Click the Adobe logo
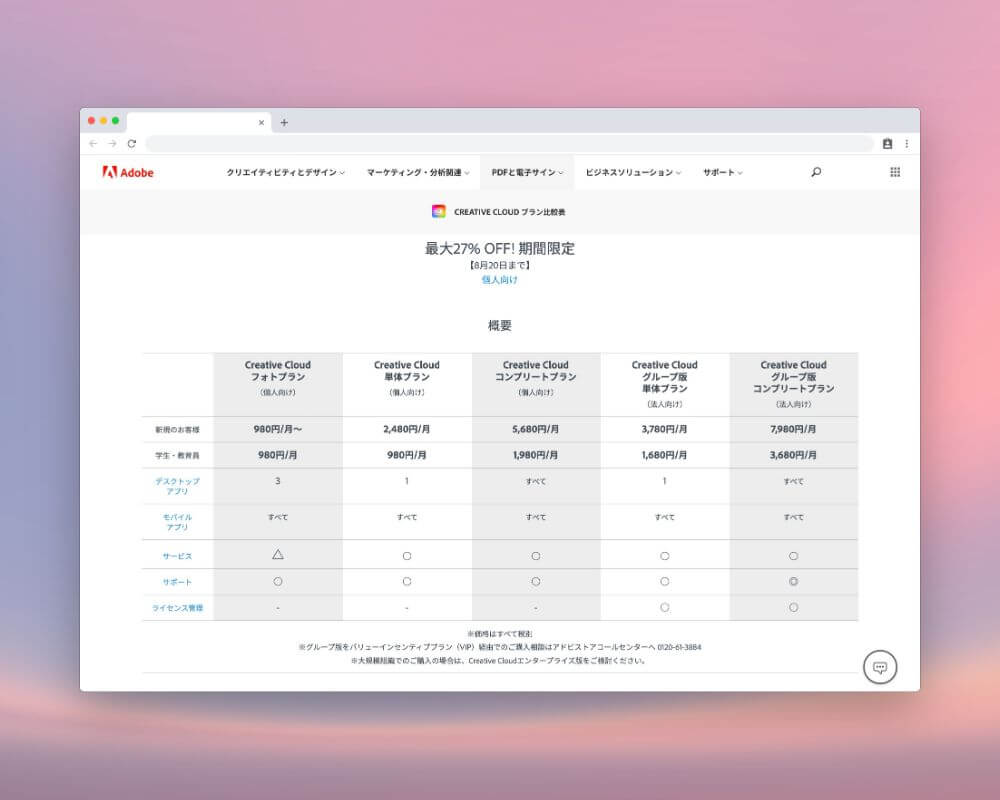Viewport: 1000px width, 800px height. tap(128, 172)
